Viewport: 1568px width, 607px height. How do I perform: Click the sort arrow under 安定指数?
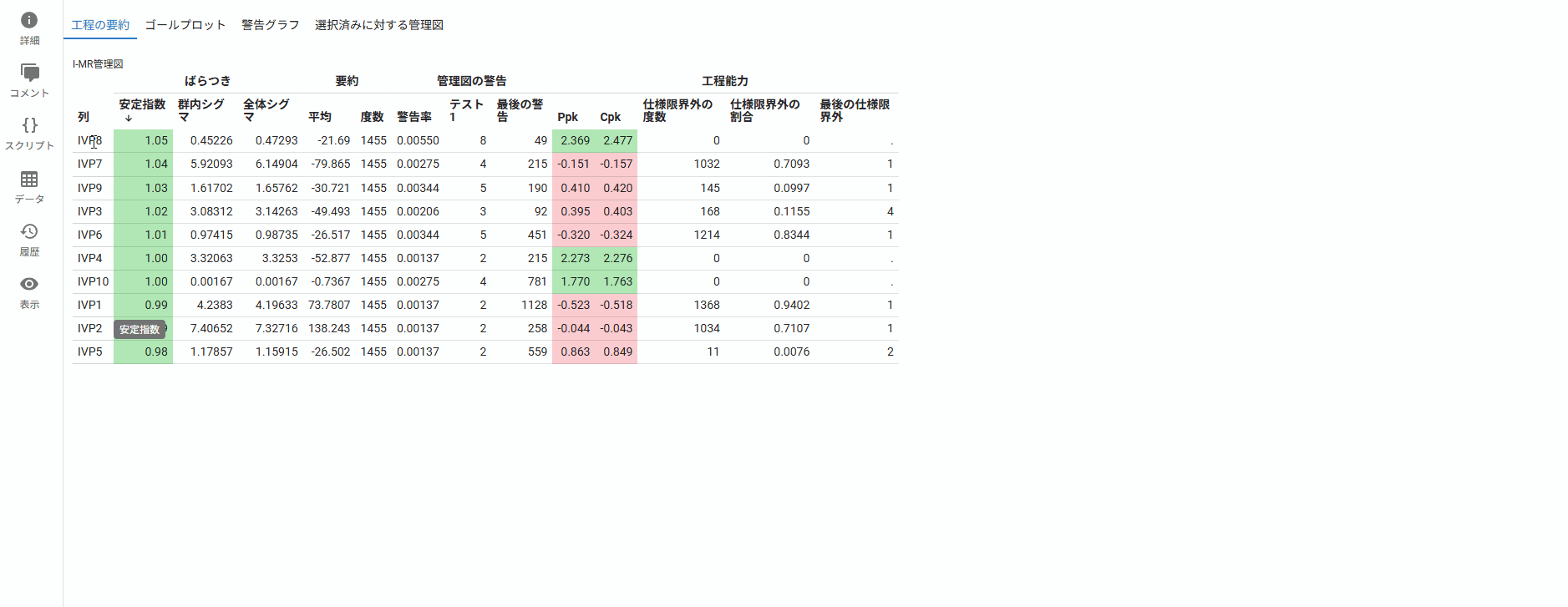coord(129,118)
